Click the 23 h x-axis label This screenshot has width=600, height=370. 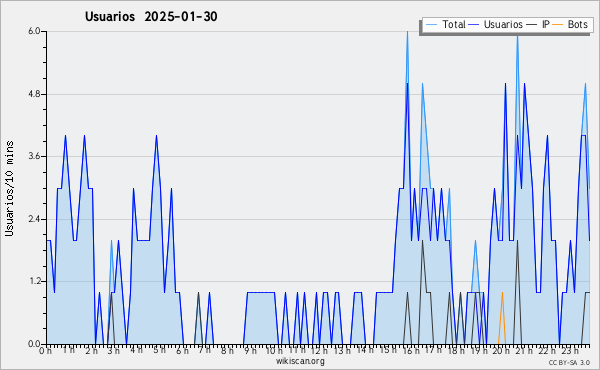[570, 351]
